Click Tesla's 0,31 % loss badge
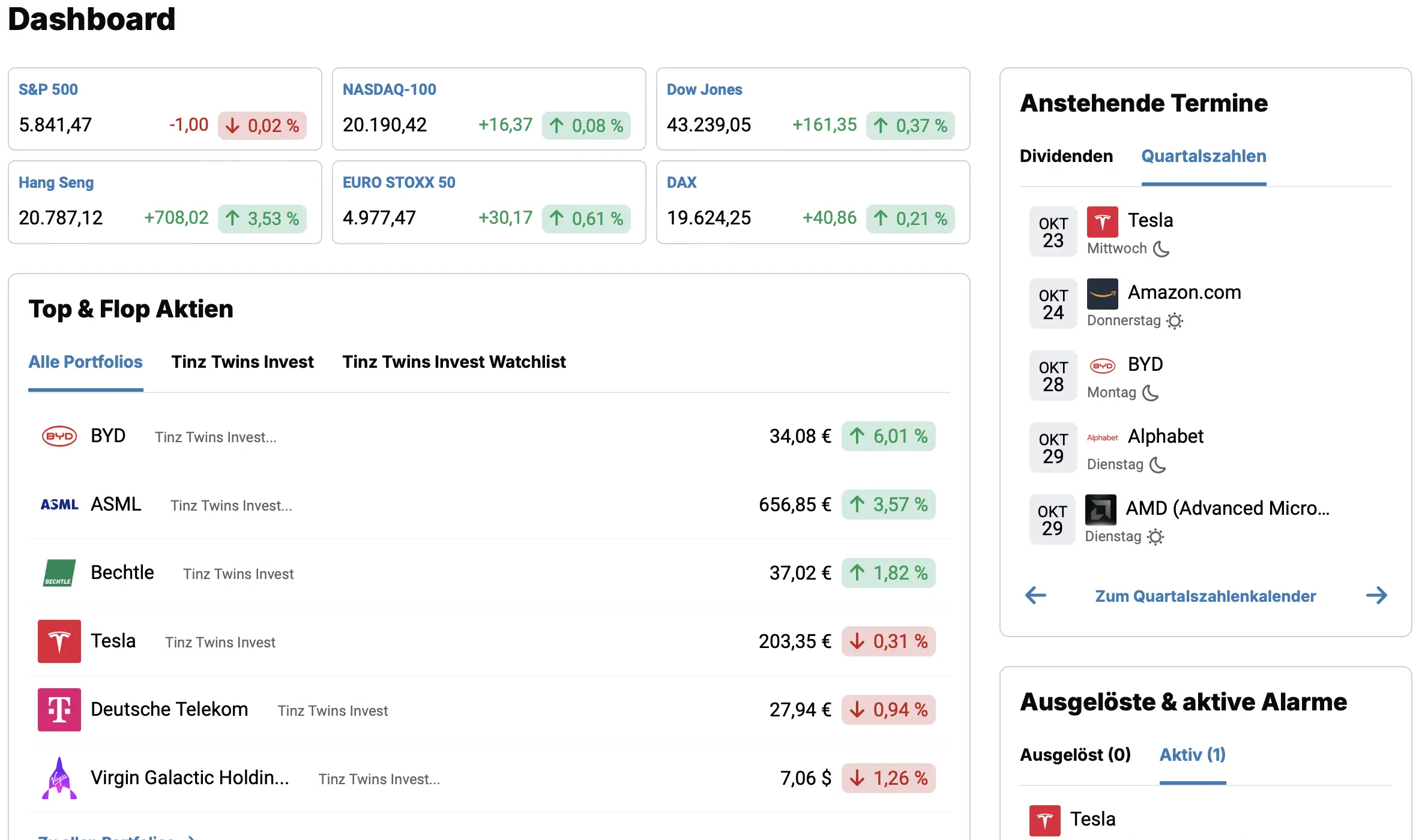The image size is (1419, 840). click(888, 641)
